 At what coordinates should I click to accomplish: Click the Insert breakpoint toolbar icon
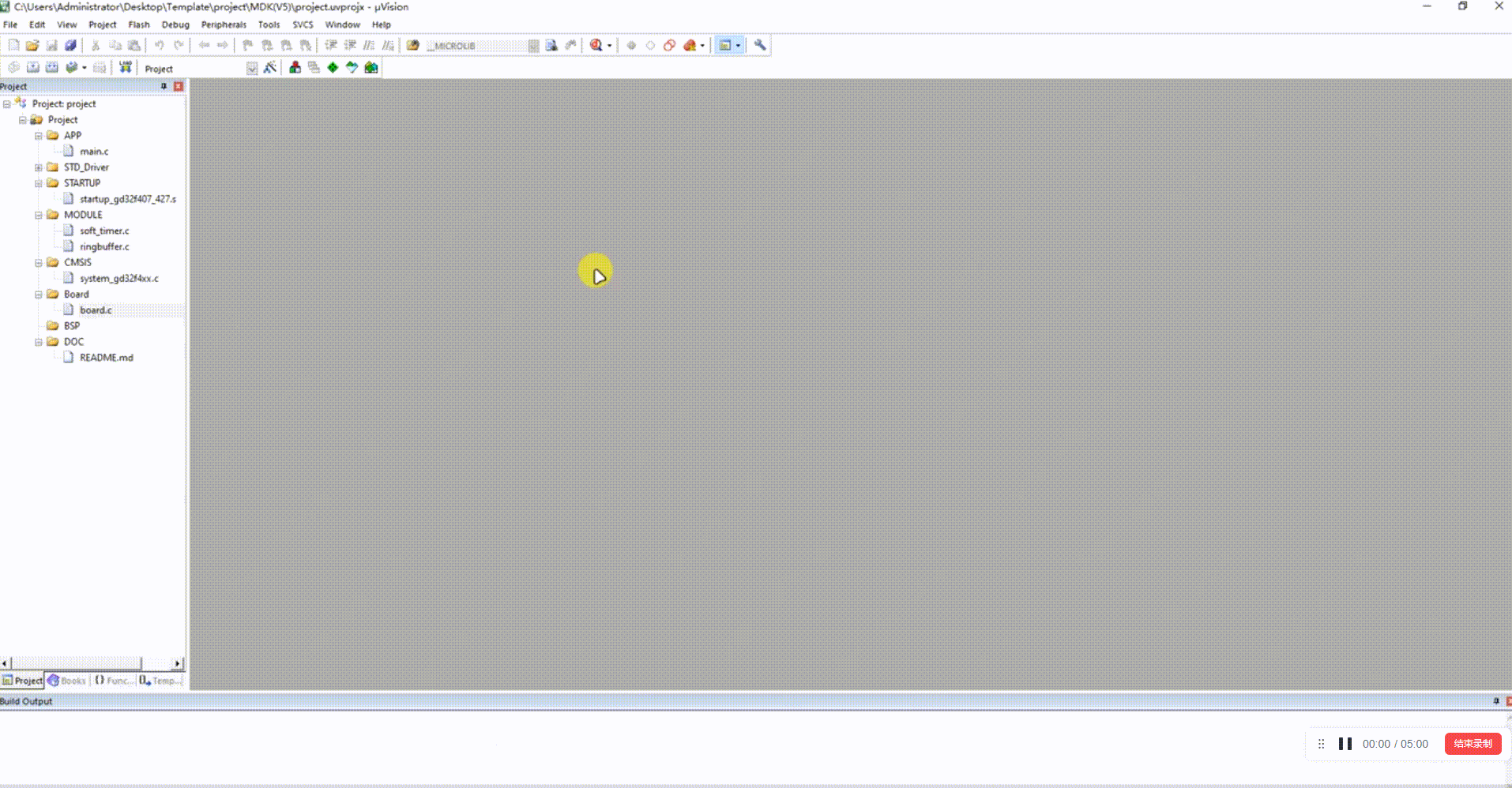point(631,46)
